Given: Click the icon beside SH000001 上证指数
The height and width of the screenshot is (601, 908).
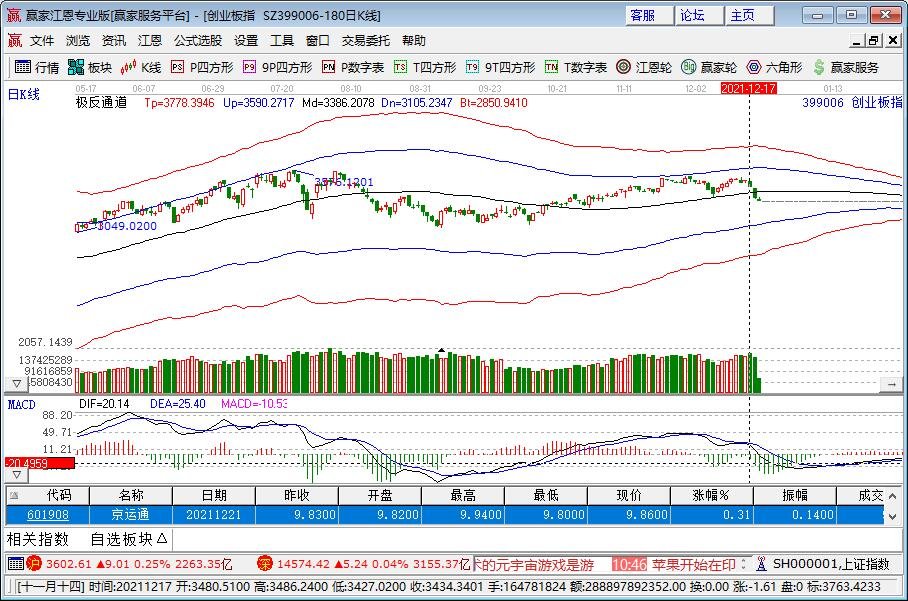Looking at the screenshot, I should coord(761,563).
